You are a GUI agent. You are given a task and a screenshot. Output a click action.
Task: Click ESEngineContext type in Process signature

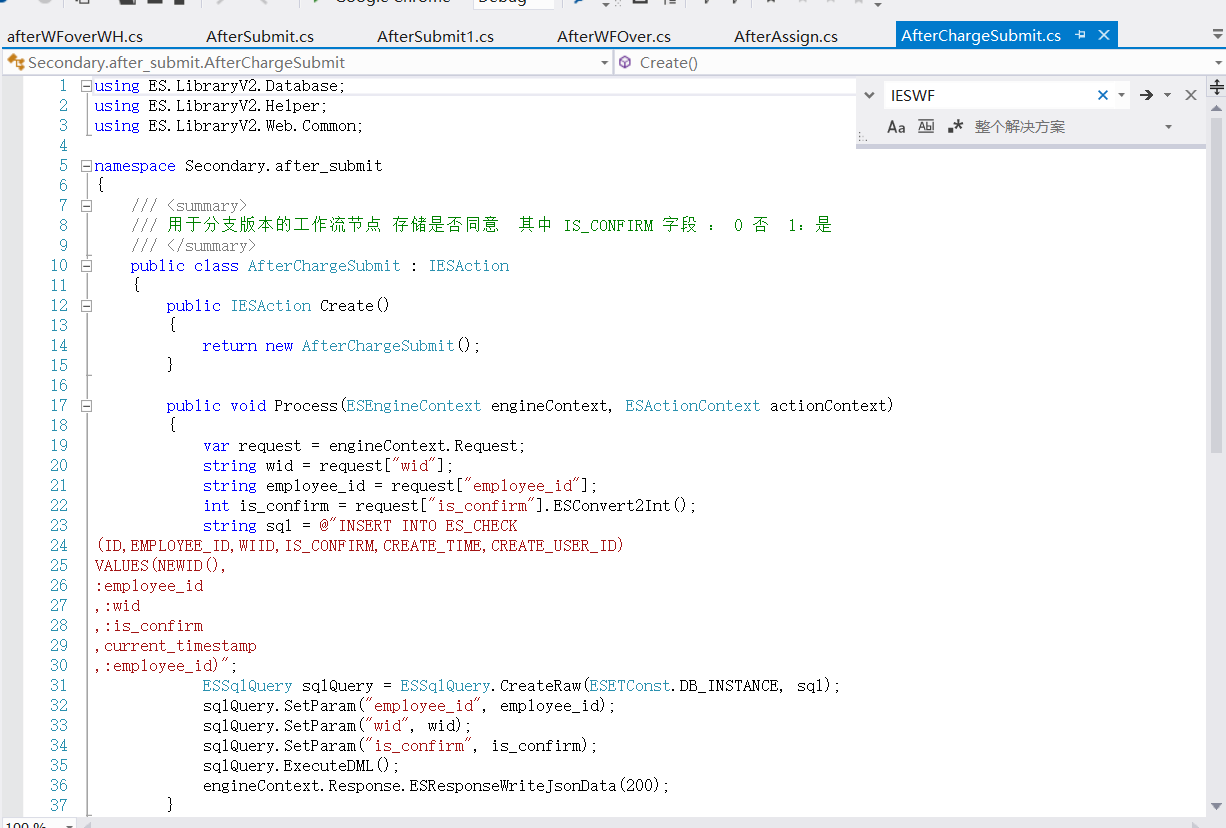pyautogui.click(x=414, y=406)
